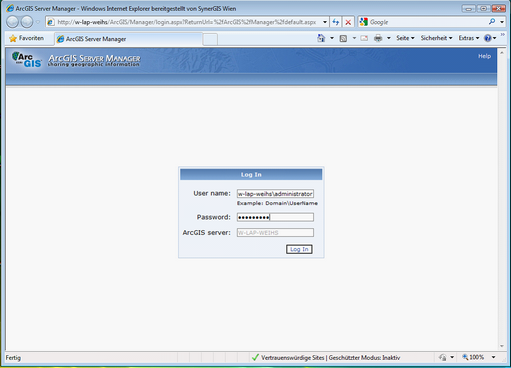Click the Log In panel header
The height and width of the screenshot is (368, 511).
251,174
